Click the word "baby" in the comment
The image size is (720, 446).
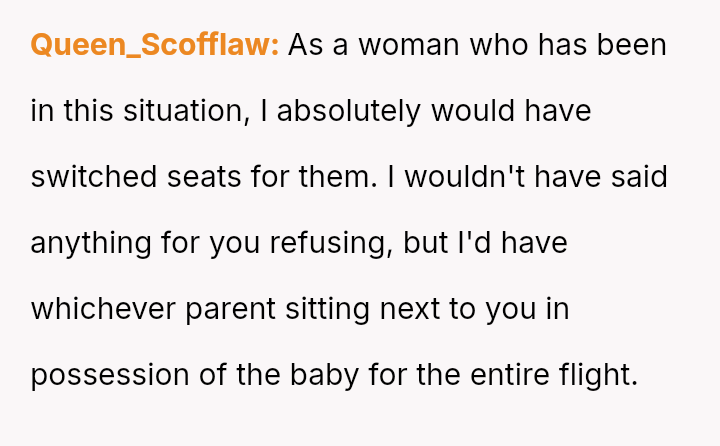[x=324, y=375]
